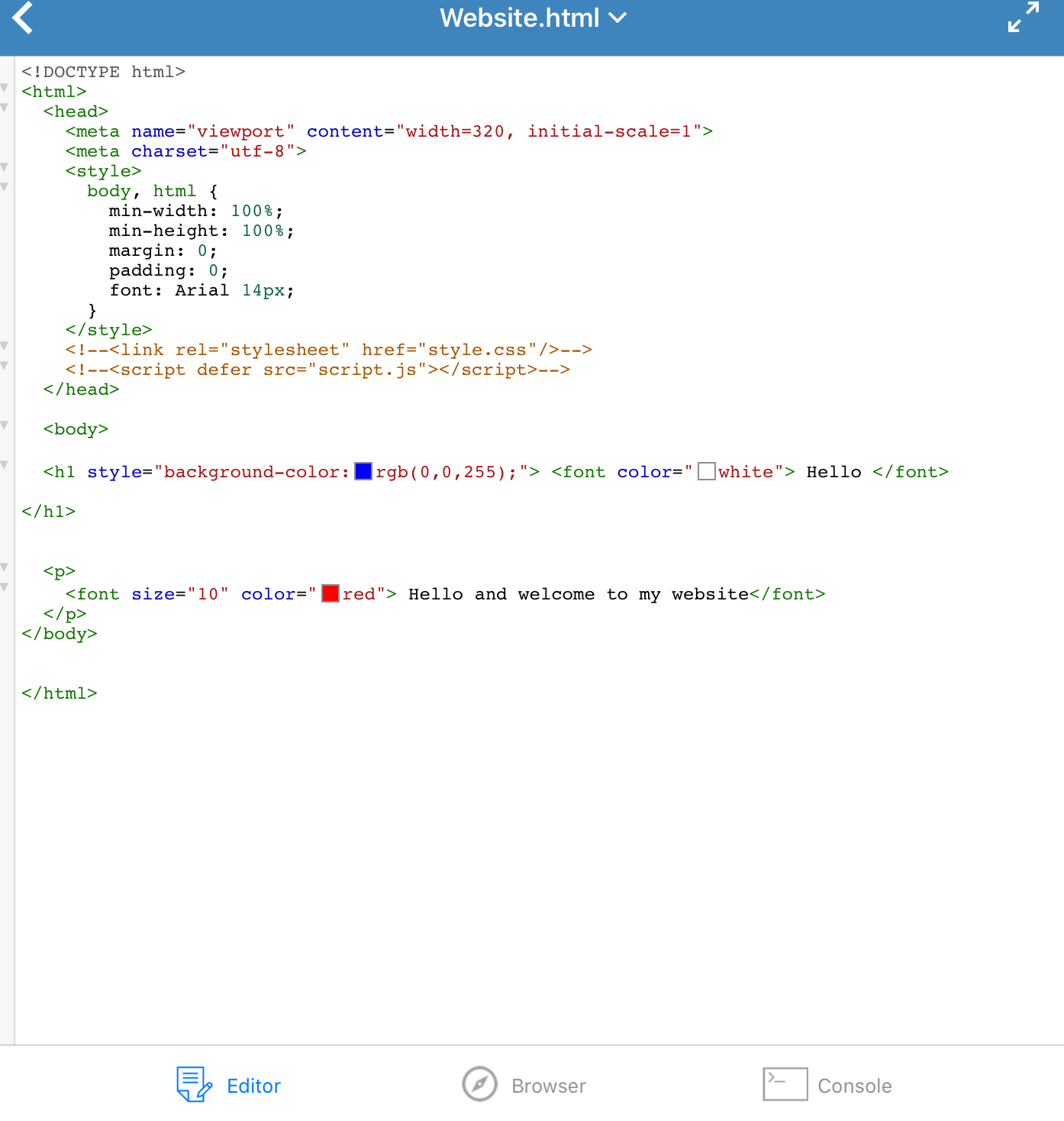Fold the 'body, html {' CSS rule
Image resolution: width=1064 pixels, height=1121 pixels.
pyautogui.click(x=5, y=187)
